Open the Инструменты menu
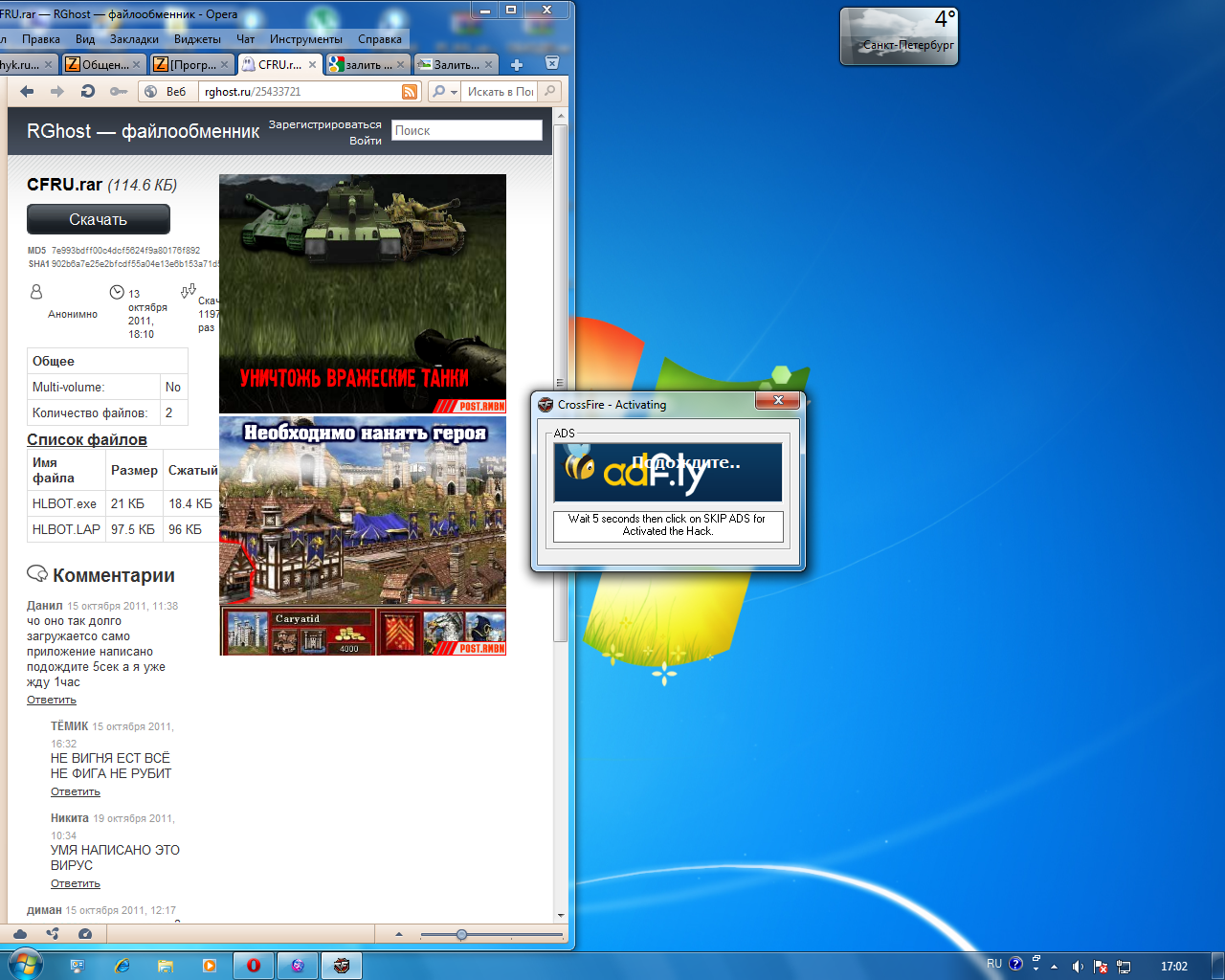This screenshot has height=980, width=1225. click(x=305, y=39)
